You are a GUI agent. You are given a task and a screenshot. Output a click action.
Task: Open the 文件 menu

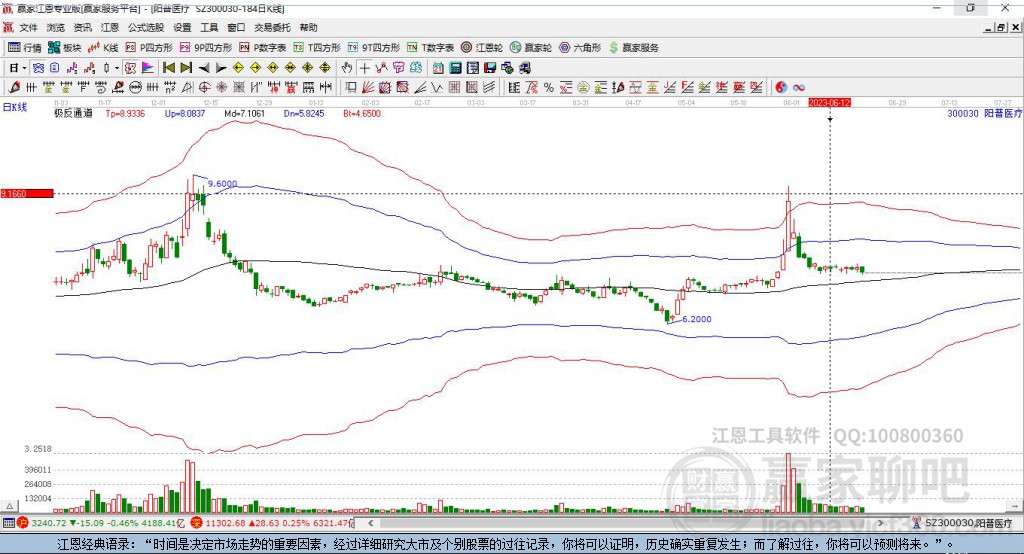tap(29, 27)
